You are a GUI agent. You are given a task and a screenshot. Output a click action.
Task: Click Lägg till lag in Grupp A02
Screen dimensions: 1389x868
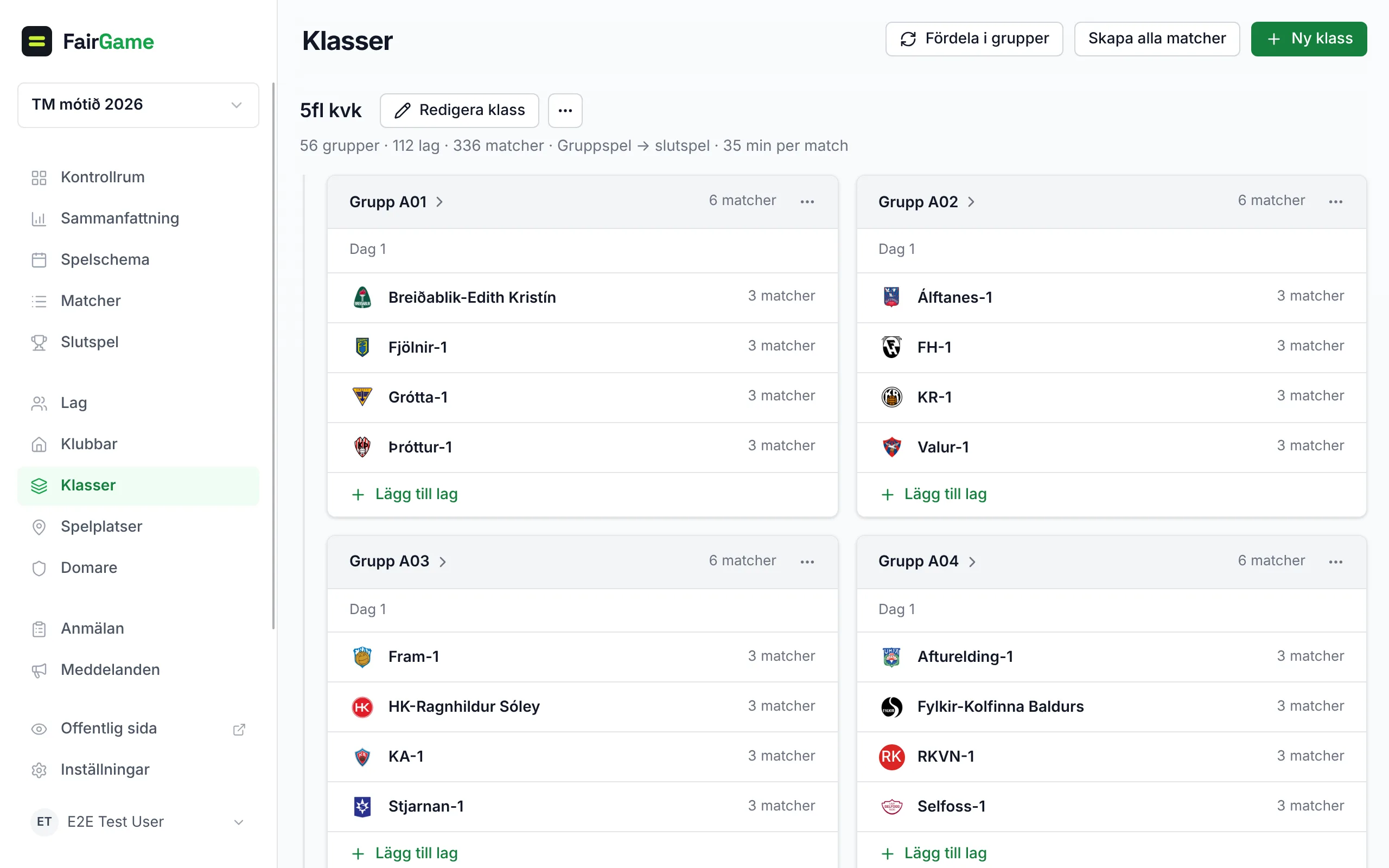(934, 494)
